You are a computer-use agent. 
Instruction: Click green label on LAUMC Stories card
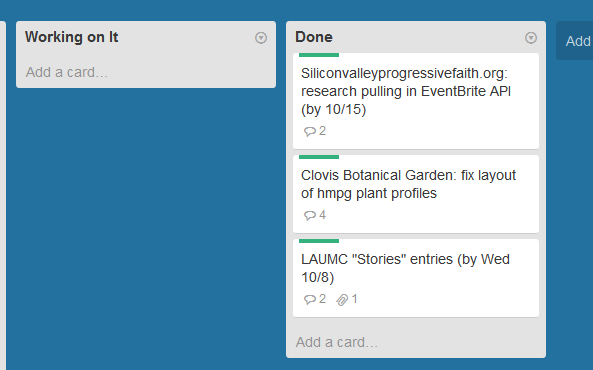tap(319, 241)
